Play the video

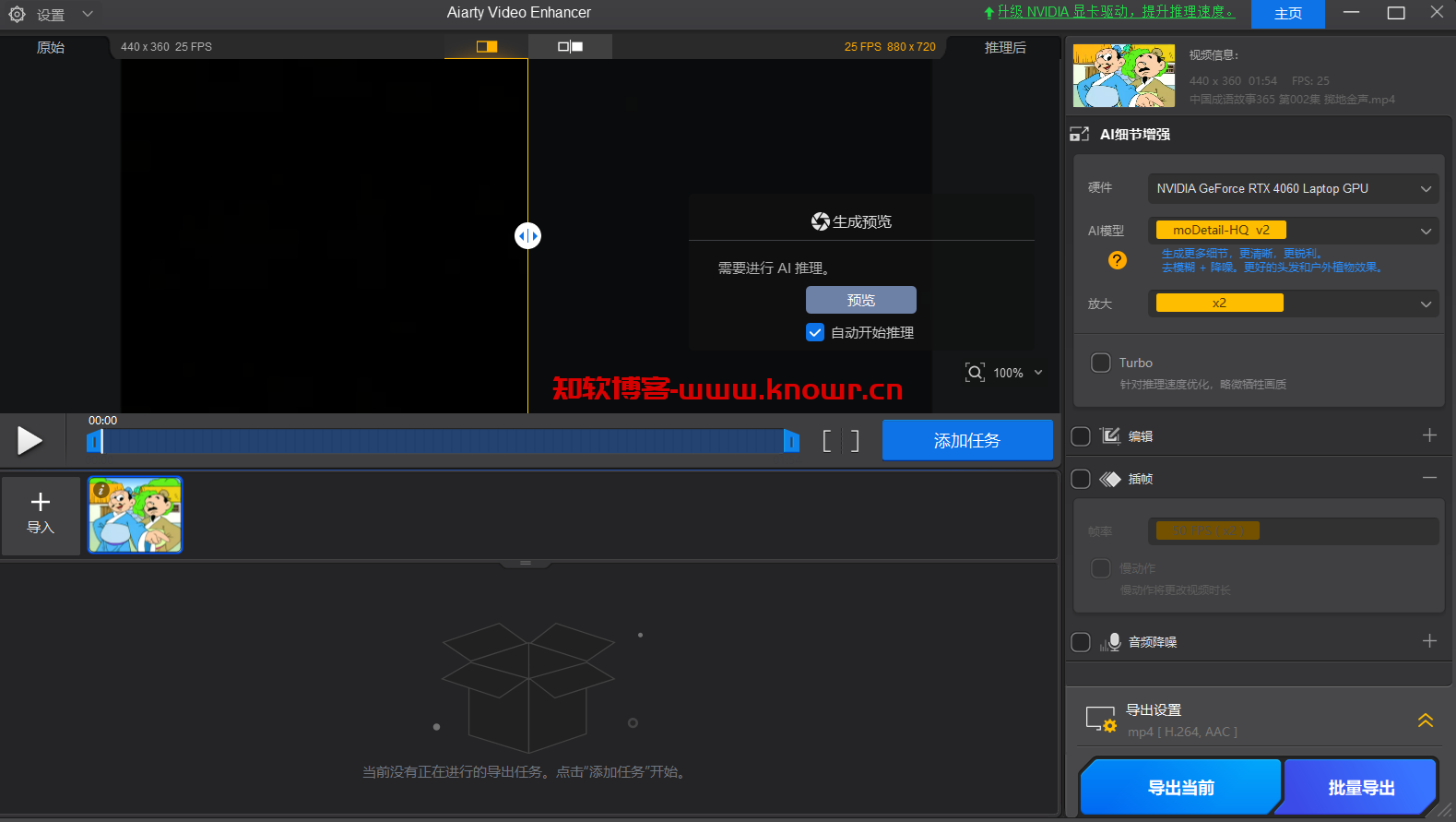pos(30,441)
